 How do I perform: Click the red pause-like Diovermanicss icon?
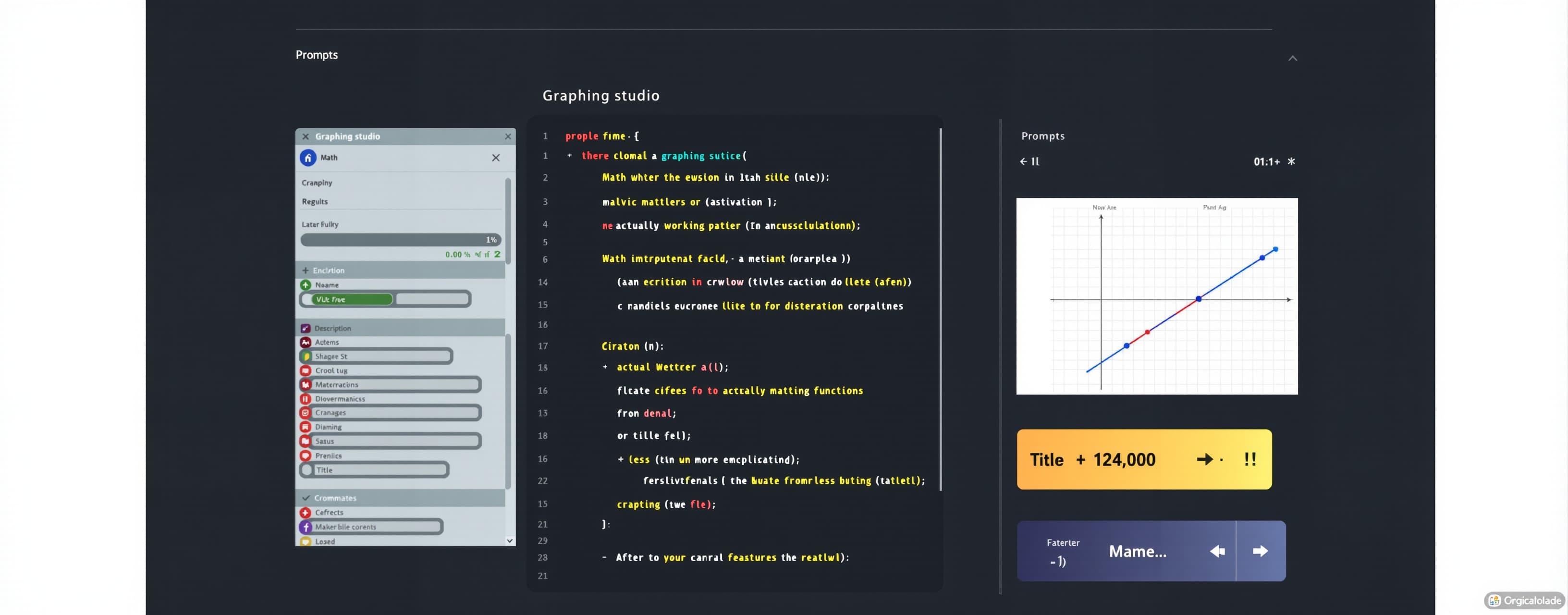[306, 399]
